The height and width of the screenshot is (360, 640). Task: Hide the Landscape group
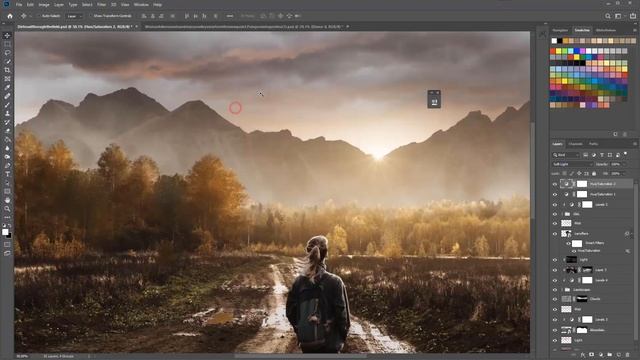[555, 290]
